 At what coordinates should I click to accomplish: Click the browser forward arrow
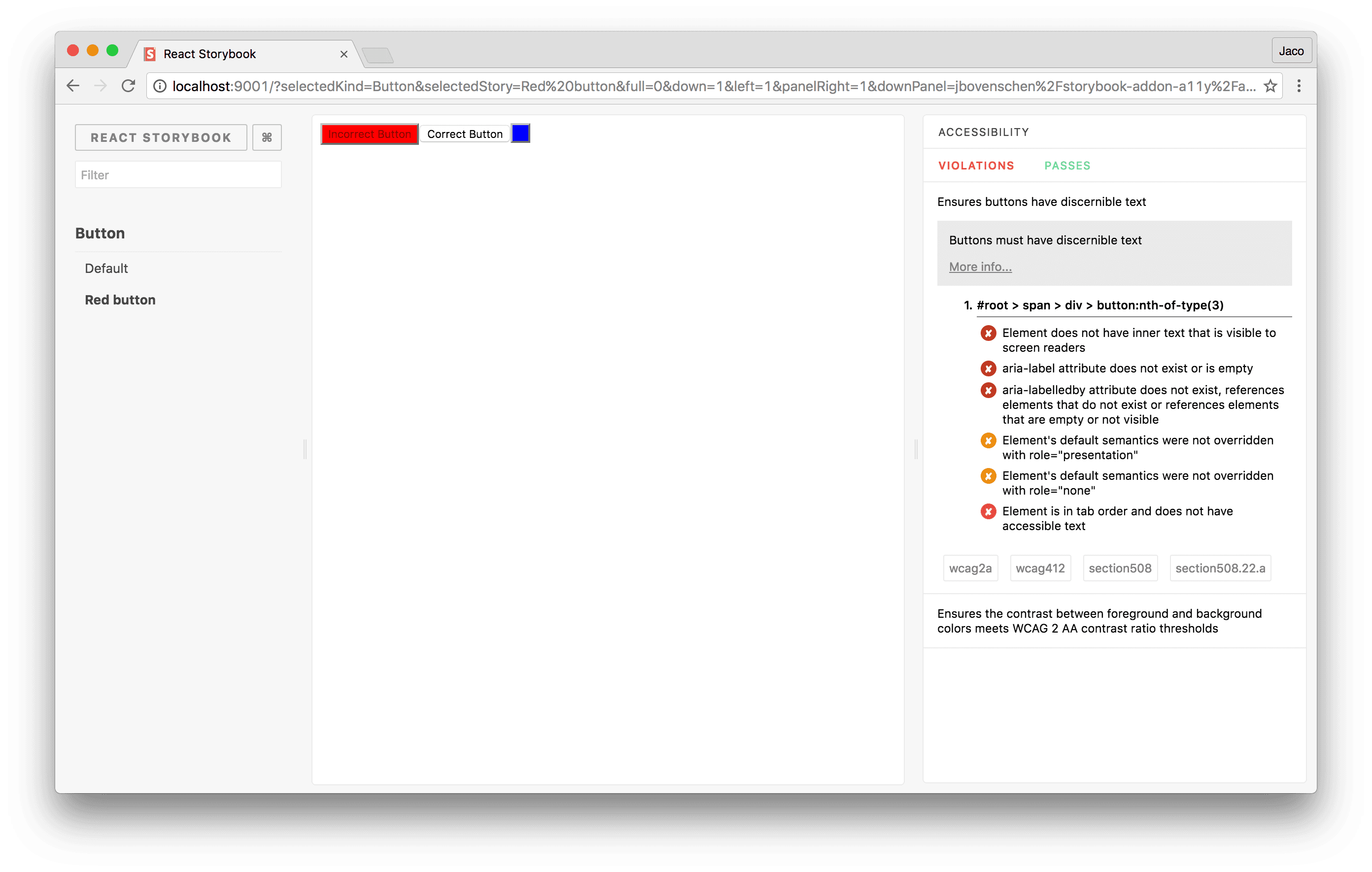[x=101, y=86]
